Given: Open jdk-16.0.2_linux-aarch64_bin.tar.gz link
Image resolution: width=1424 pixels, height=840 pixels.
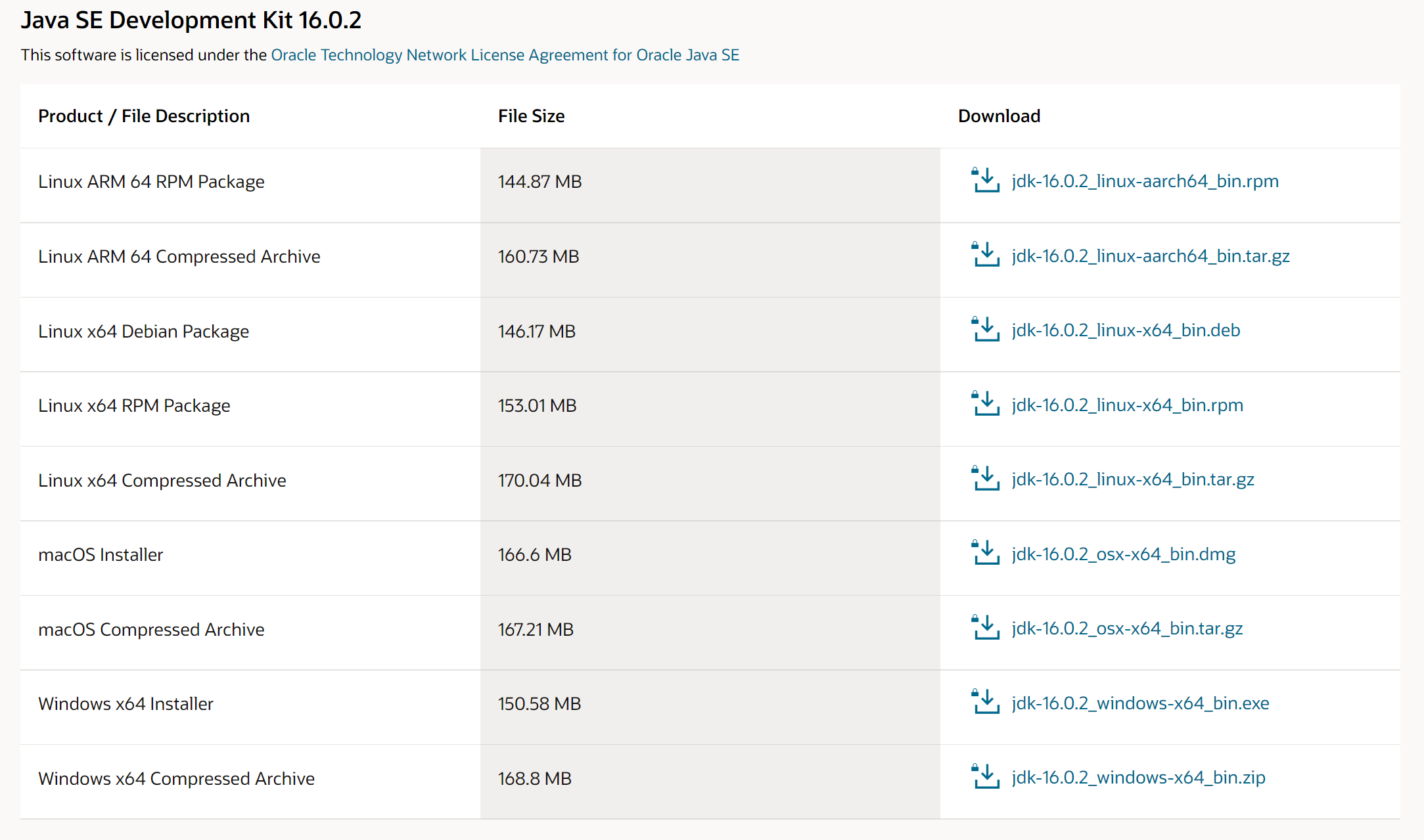Looking at the screenshot, I should (x=1150, y=255).
